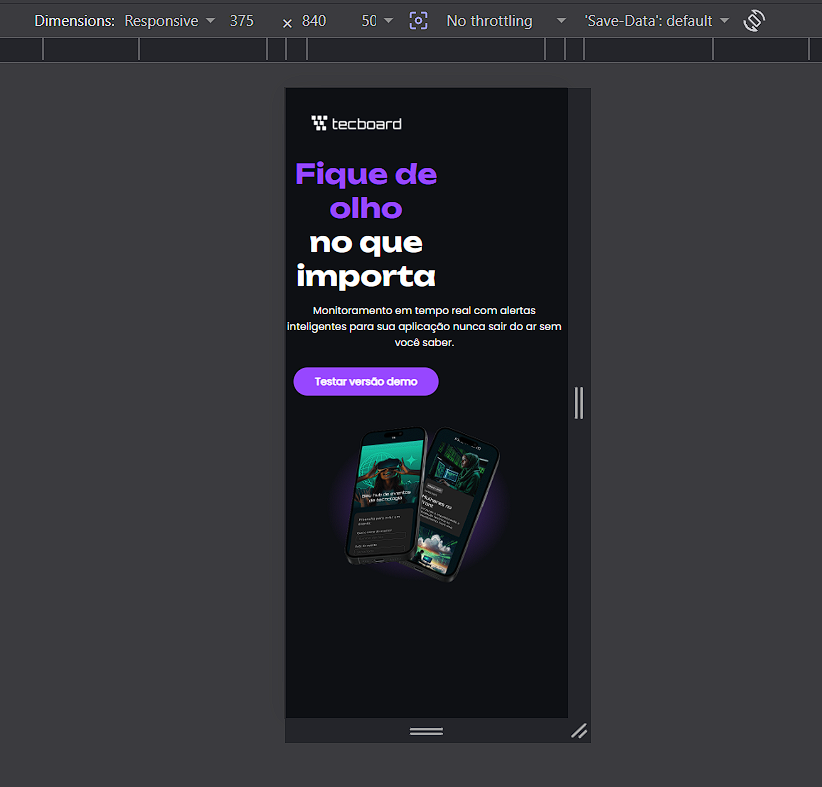Click the corner diagonal viewport resize handle
The image size is (822, 787).
(579, 730)
